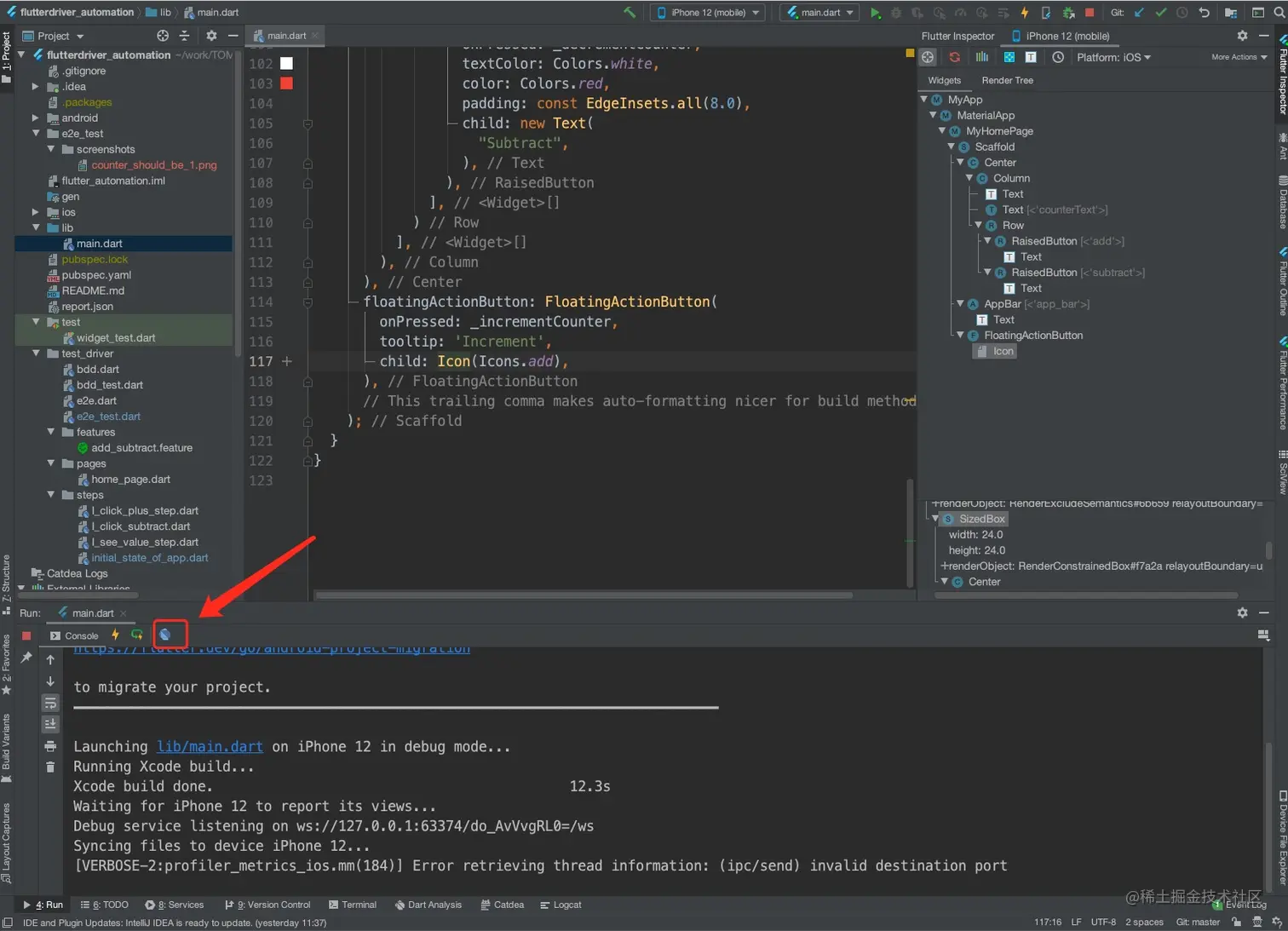Expand the android folder
The width and height of the screenshot is (1288, 931).
point(36,118)
